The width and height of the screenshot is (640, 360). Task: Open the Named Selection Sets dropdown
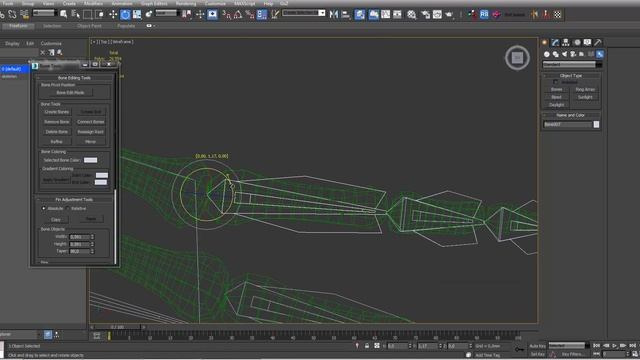[304, 13]
